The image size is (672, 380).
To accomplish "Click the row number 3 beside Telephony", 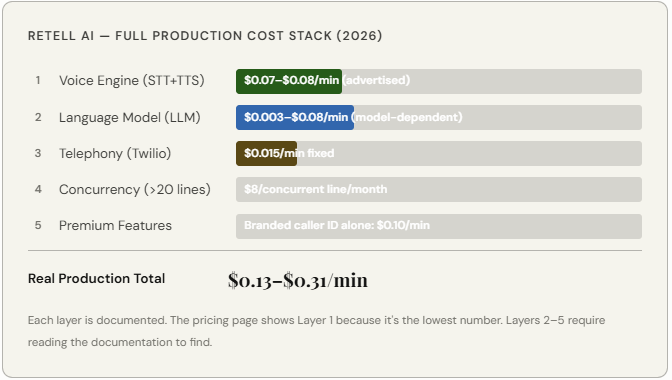I will pyautogui.click(x=38, y=153).
